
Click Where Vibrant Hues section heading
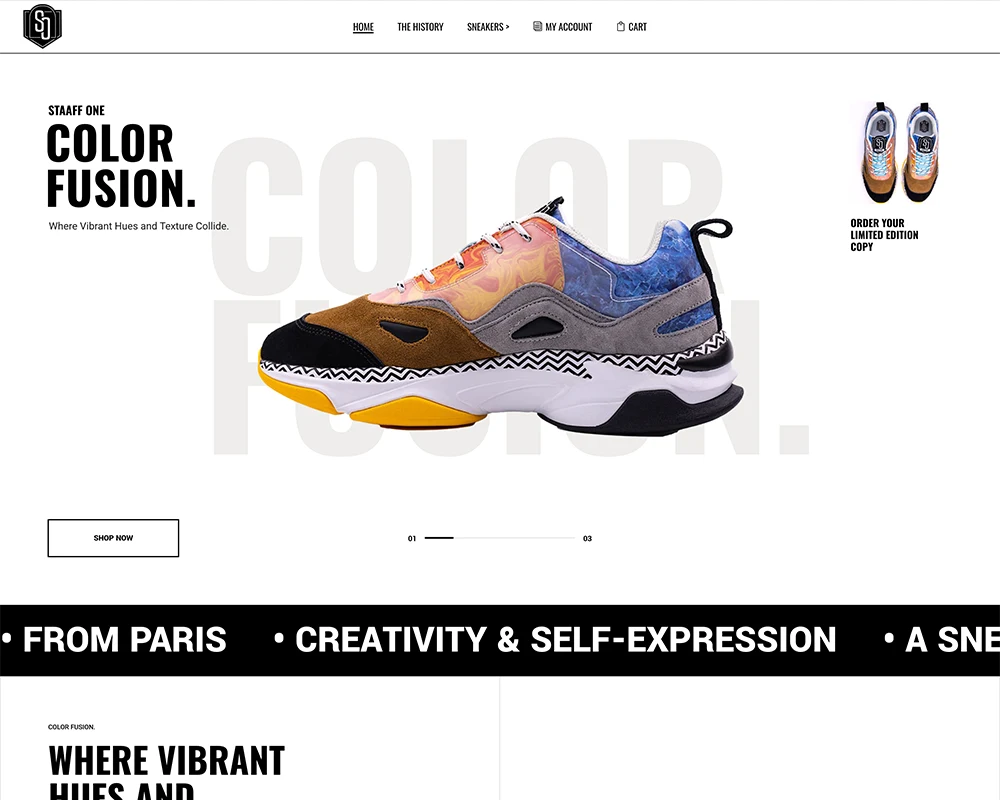[x=166, y=772]
